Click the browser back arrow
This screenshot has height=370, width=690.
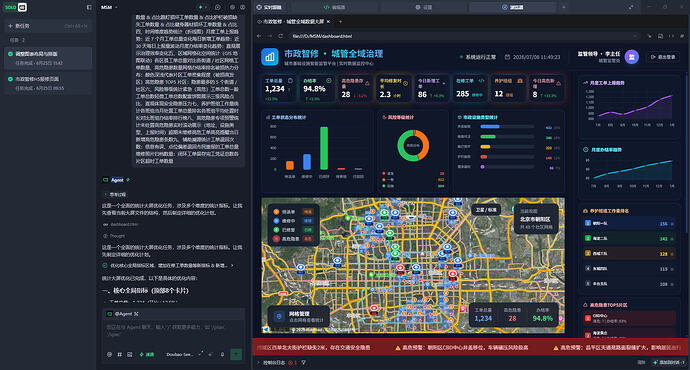coord(259,36)
